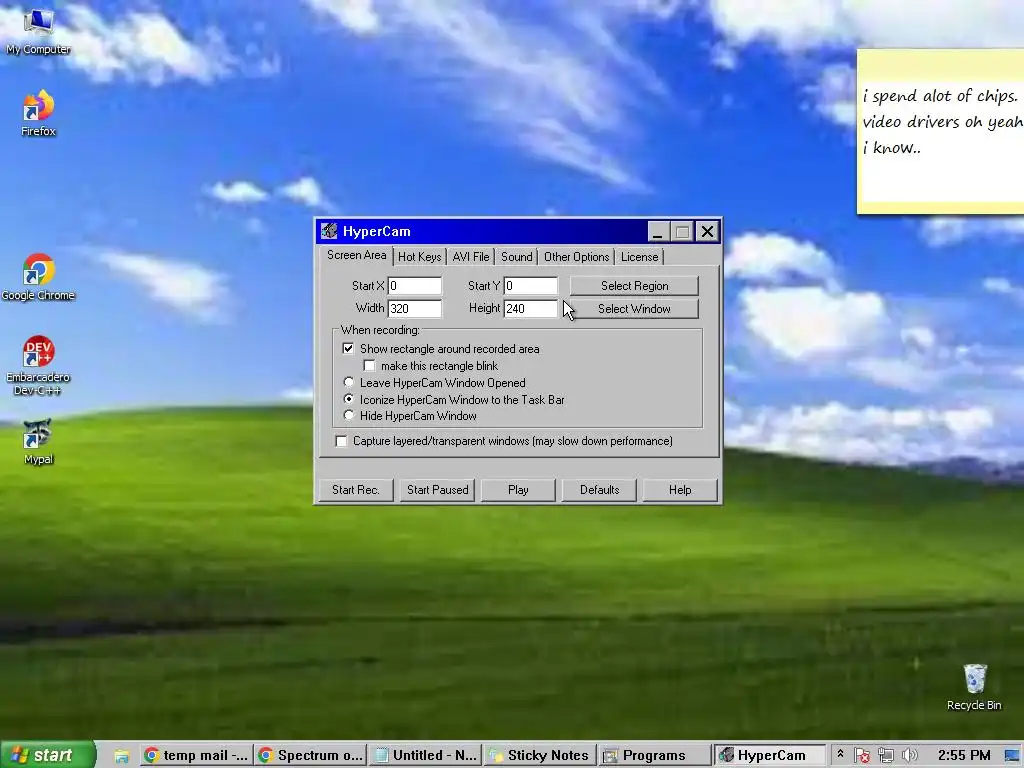This screenshot has height=768, width=1024.
Task: Open the Sound tab
Action: point(517,257)
